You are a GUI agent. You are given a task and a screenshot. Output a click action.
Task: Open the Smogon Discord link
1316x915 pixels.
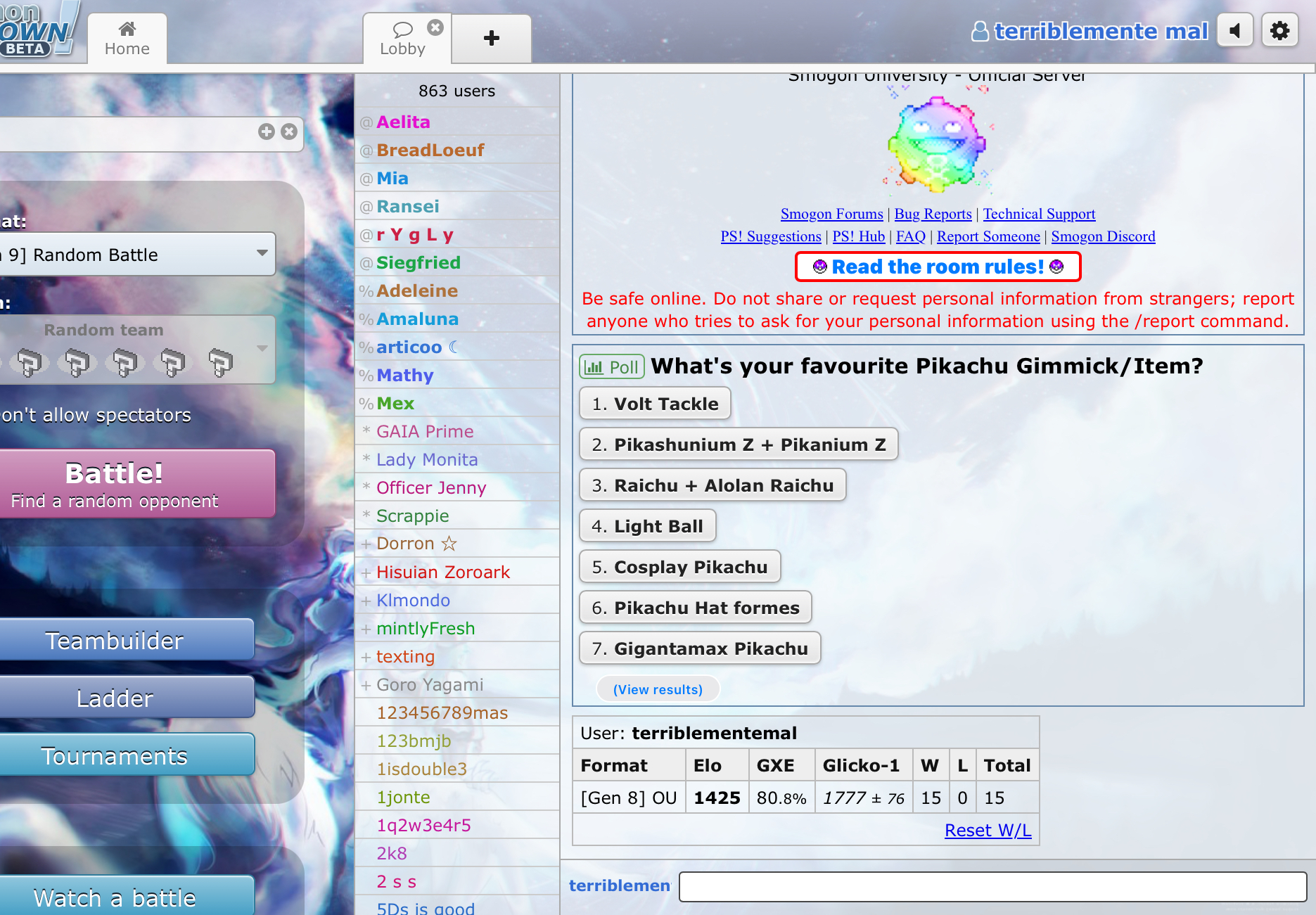(x=1103, y=236)
